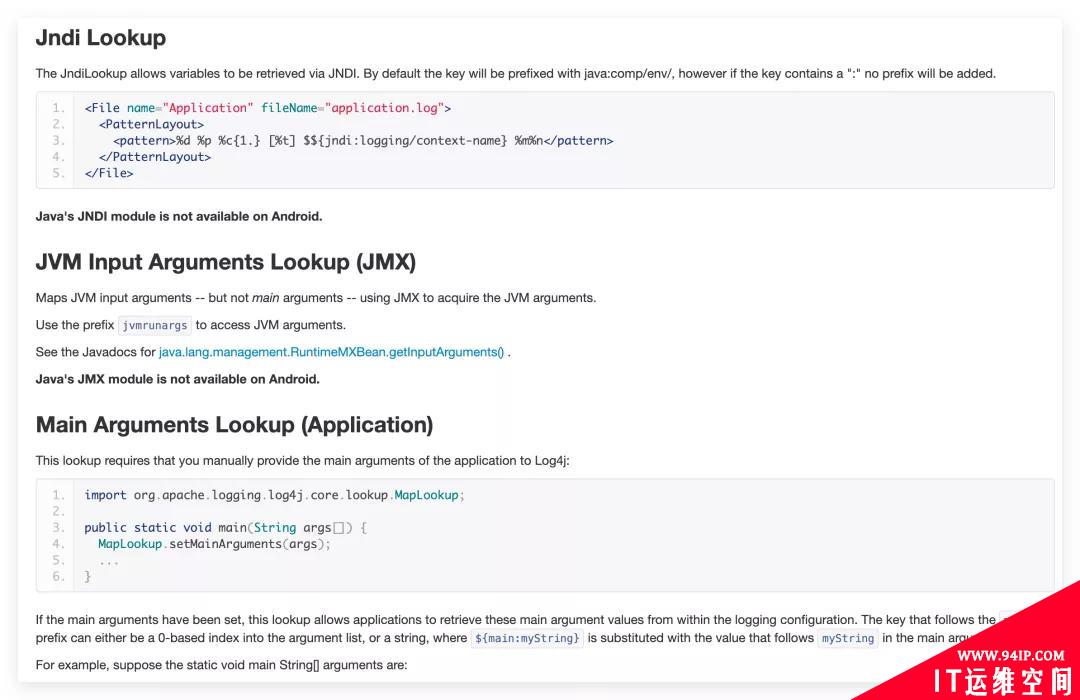1080x700 pixels.
Task: Click "The JndiLookup allows variables" paragraph
Action: 515,74
